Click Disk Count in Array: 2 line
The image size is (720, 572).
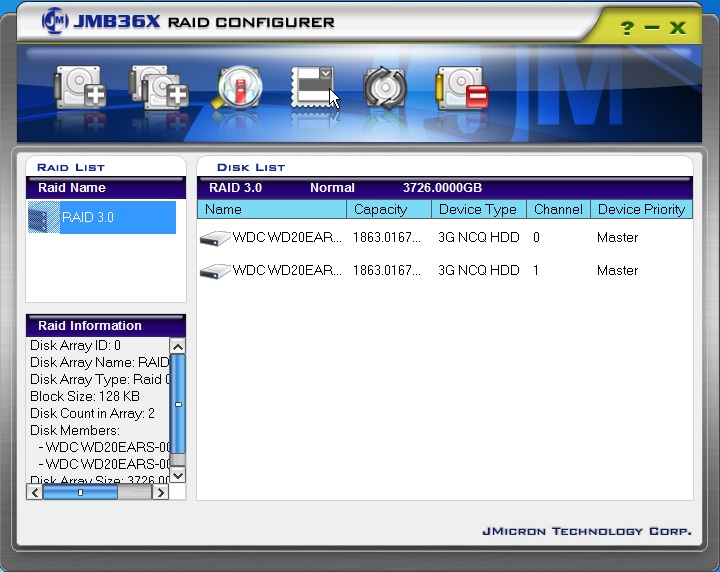92,413
